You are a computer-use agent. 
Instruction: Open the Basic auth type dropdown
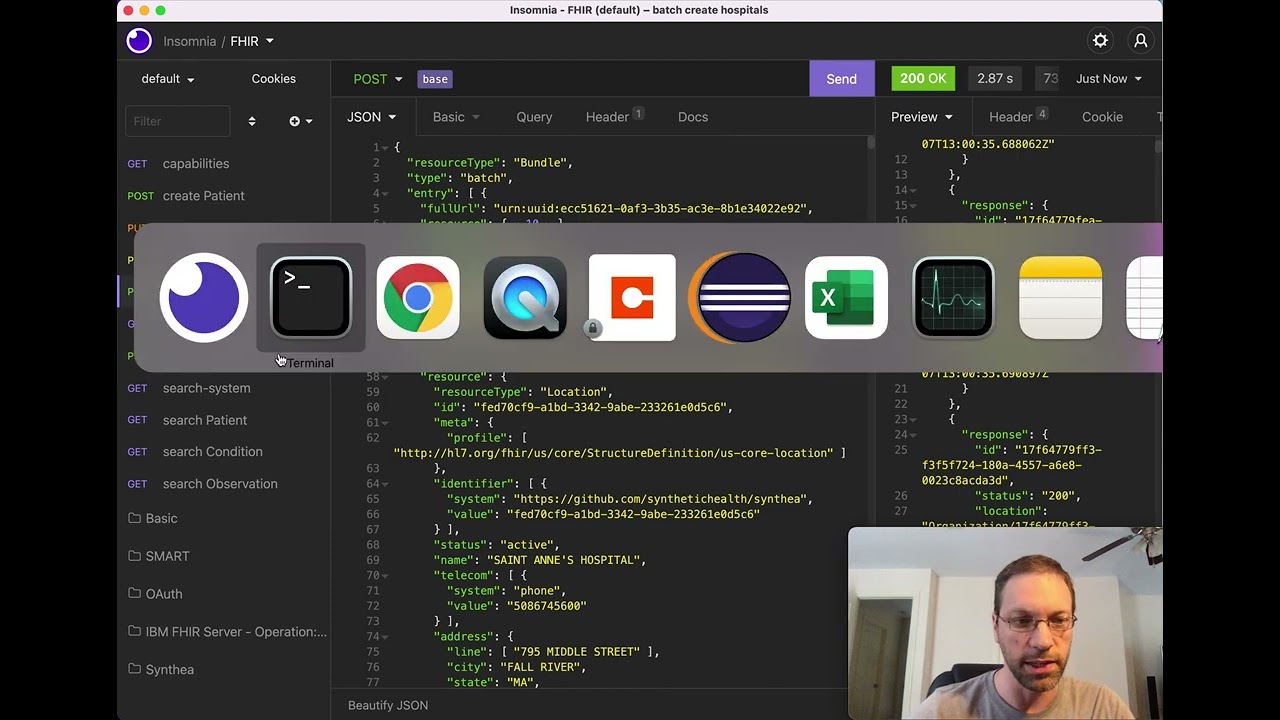click(456, 117)
